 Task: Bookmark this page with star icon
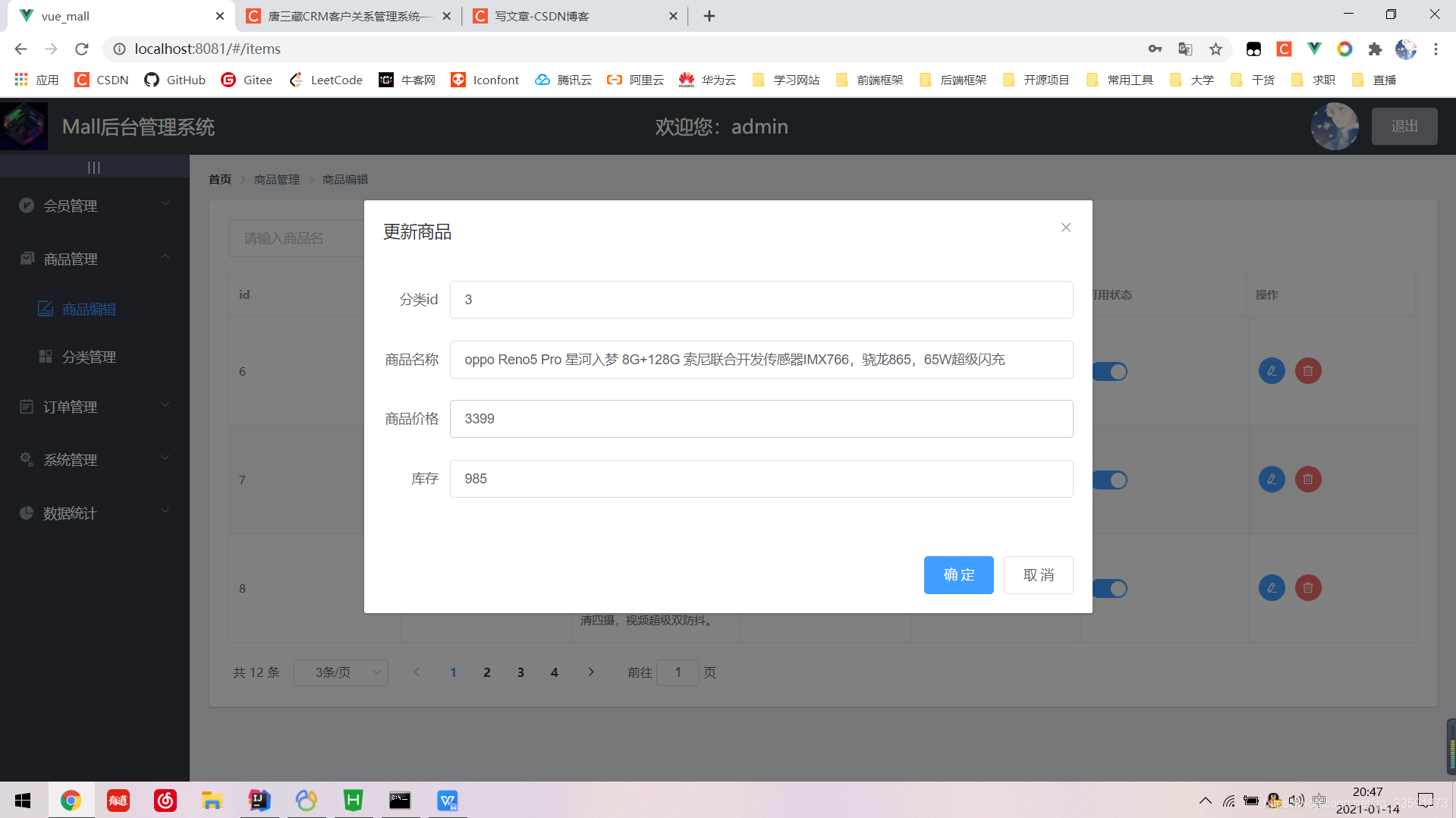[1216, 49]
